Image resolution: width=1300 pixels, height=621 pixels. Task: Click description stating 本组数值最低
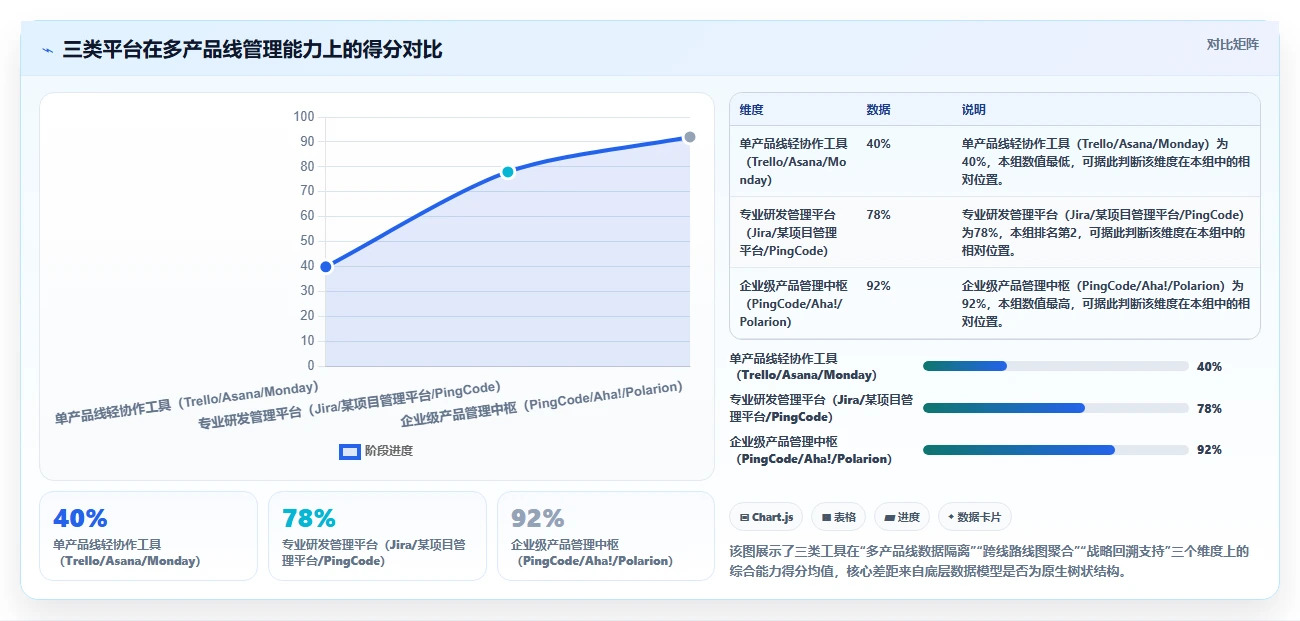point(1106,162)
